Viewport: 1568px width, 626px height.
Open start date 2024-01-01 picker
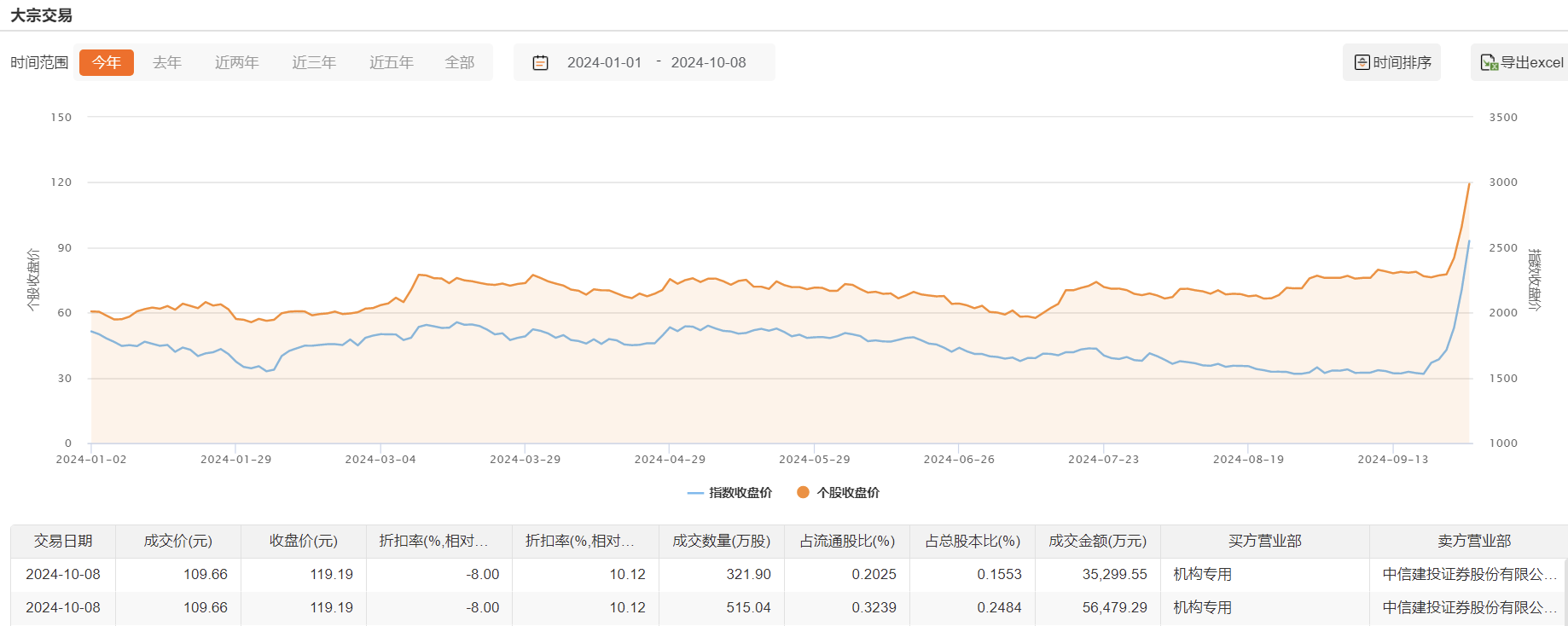pos(604,63)
